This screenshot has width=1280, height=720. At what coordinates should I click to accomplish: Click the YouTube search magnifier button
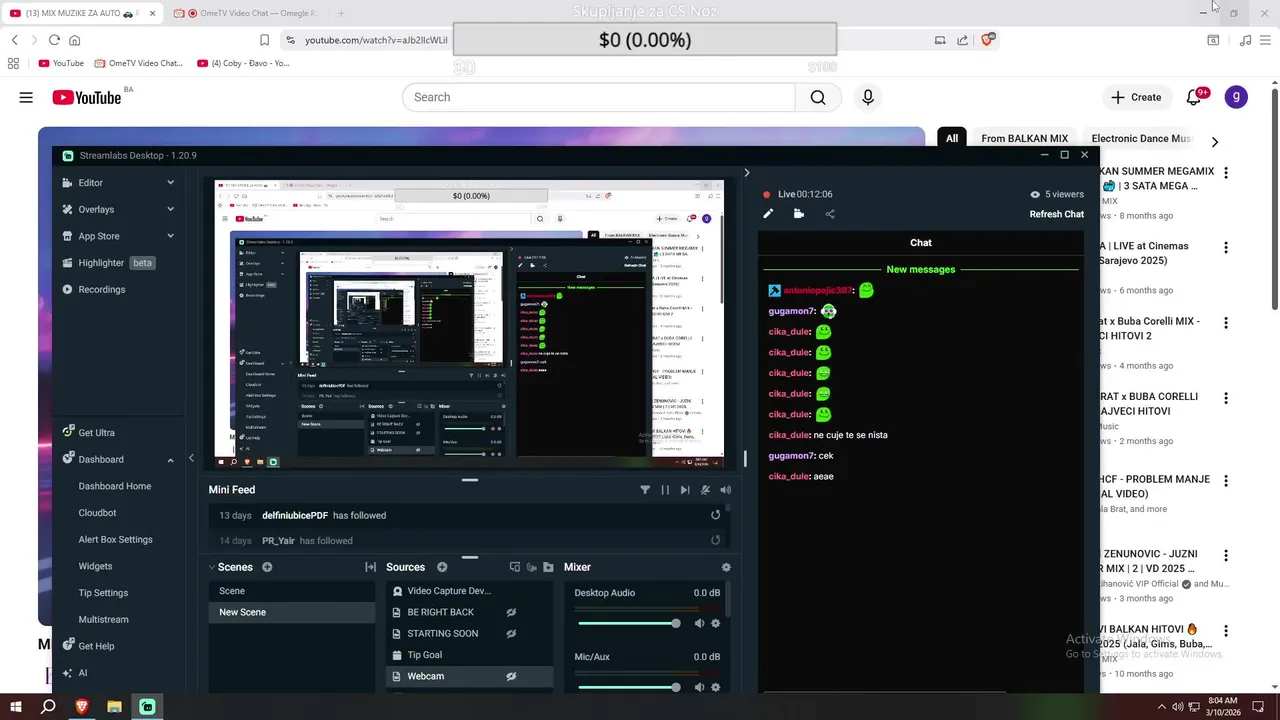click(x=818, y=97)
